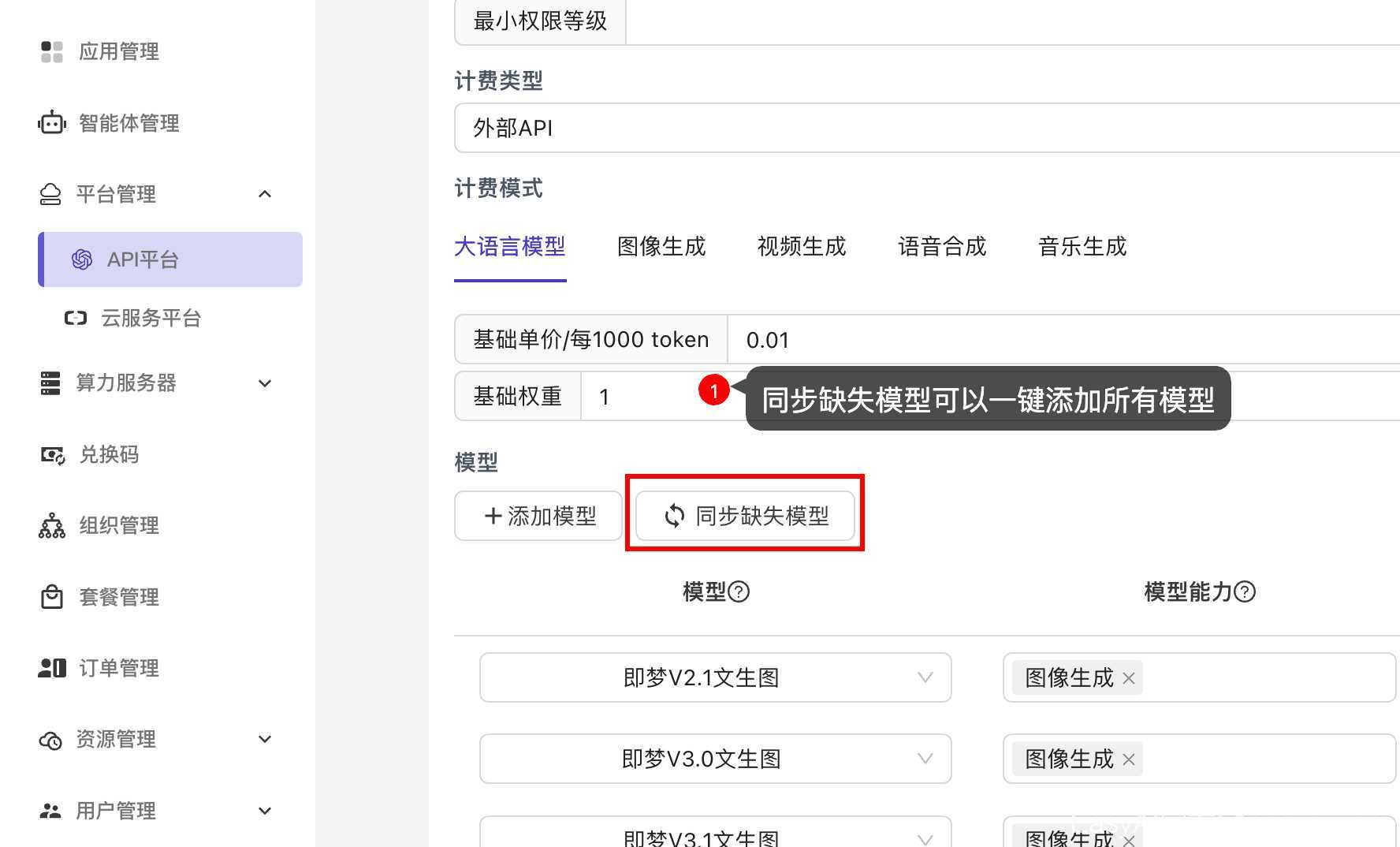Remove 图像生成 tag from 即梦V3.0文生图 row
This screenshot has height=847, width=1400.
1129,759
